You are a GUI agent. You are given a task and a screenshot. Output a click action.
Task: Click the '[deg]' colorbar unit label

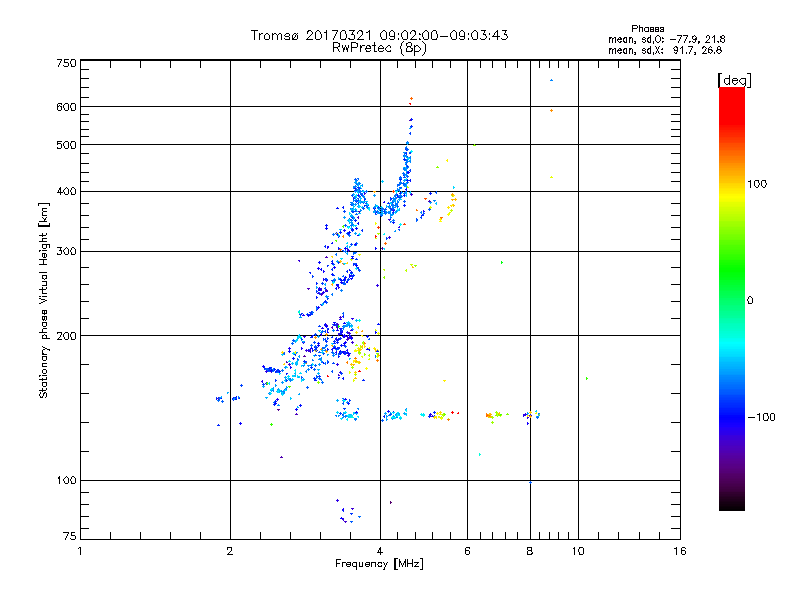734,80
